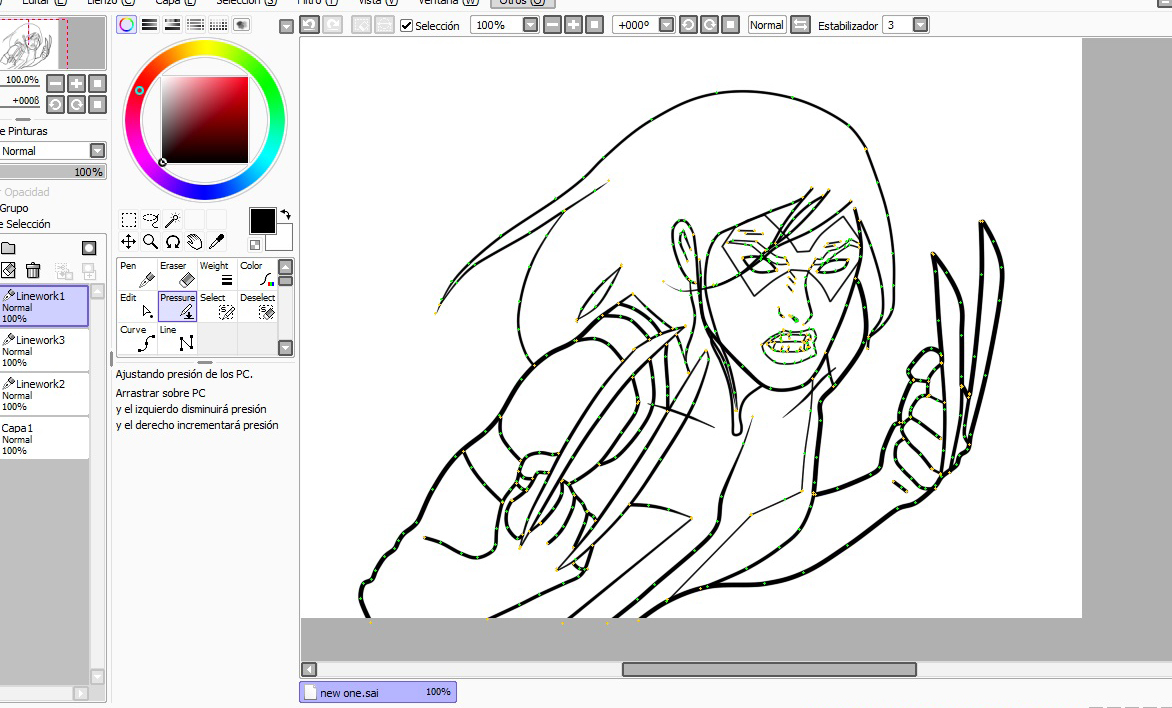Select the Linework2 layer

44,394
